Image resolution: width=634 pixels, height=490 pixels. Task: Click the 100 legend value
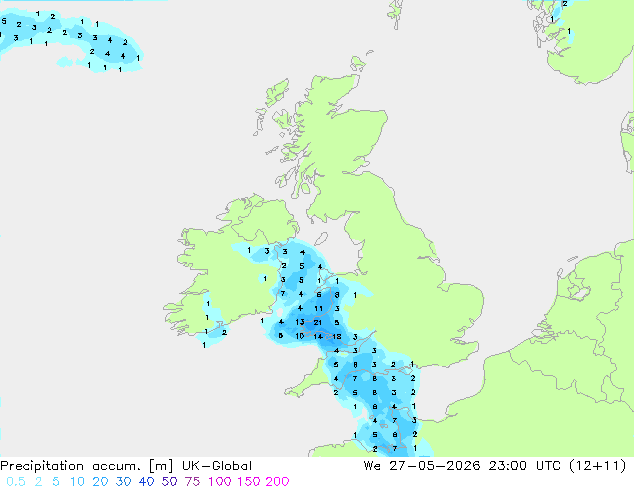point(220,482)
